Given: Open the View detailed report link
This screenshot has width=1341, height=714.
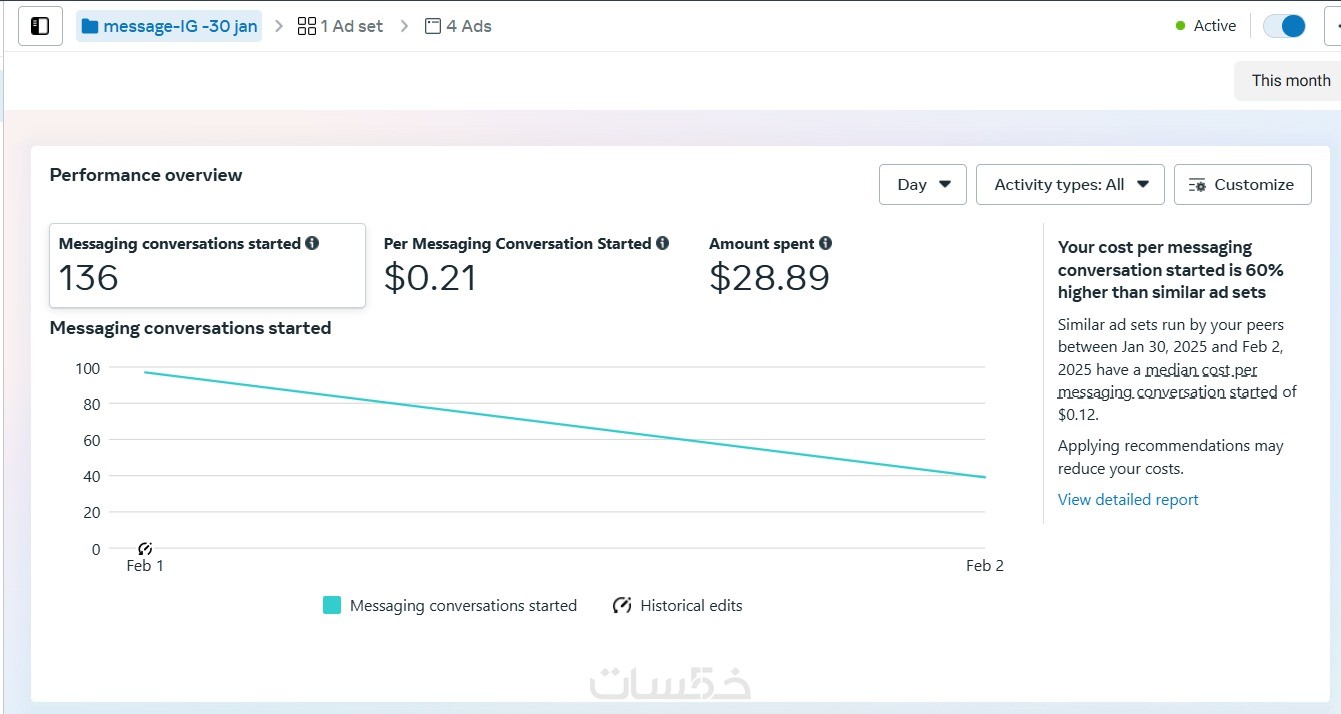Looking at the screenshot, I should pos(1127,499).
